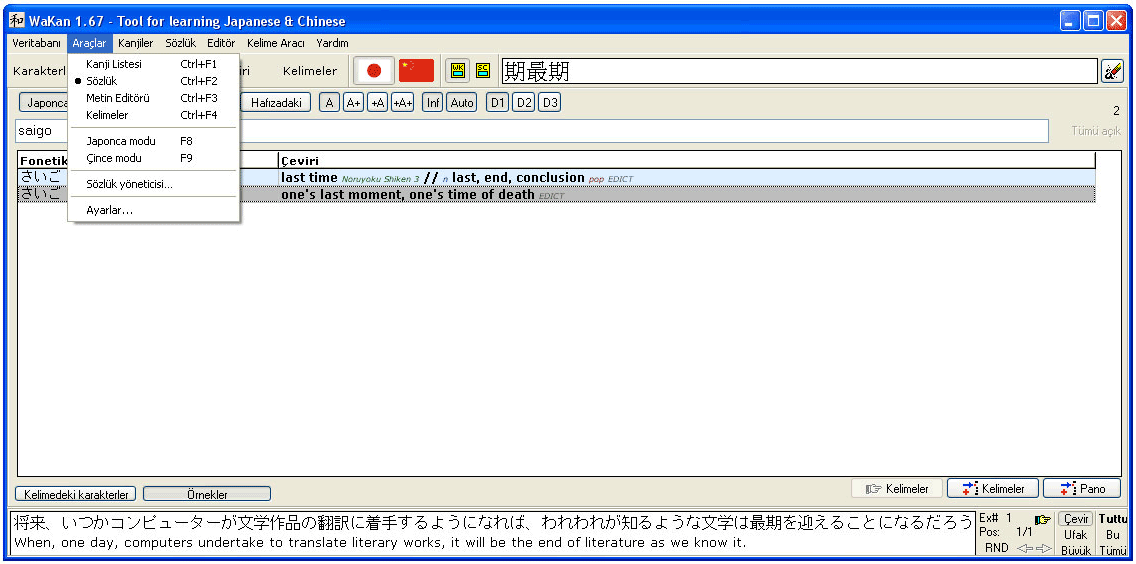The width and height of the screenshot is (1136, 564).
Task: Toggle the A search mode button
Action: click(330, 103)
